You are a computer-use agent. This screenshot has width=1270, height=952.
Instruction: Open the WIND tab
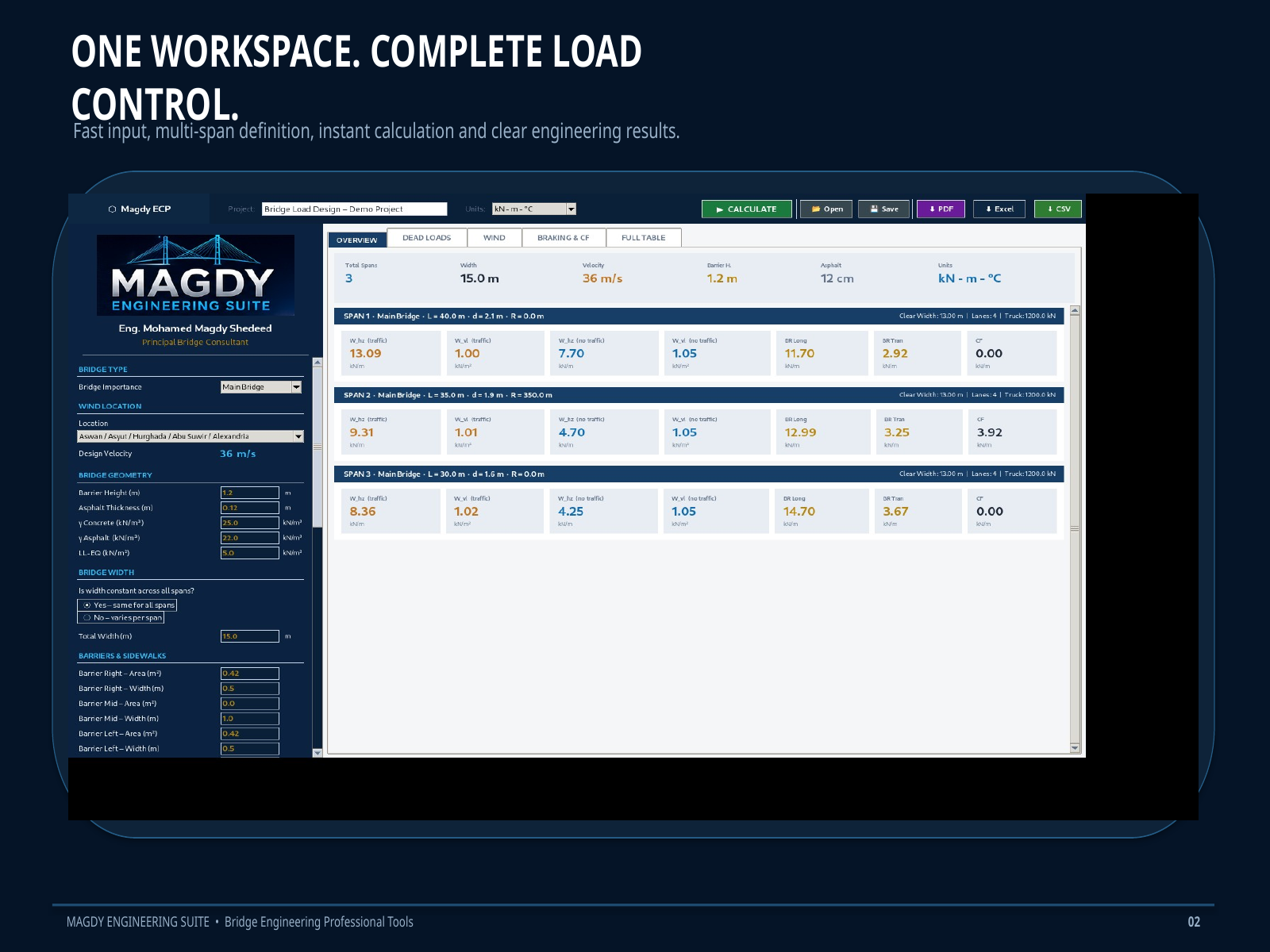[x=495, y=238]
